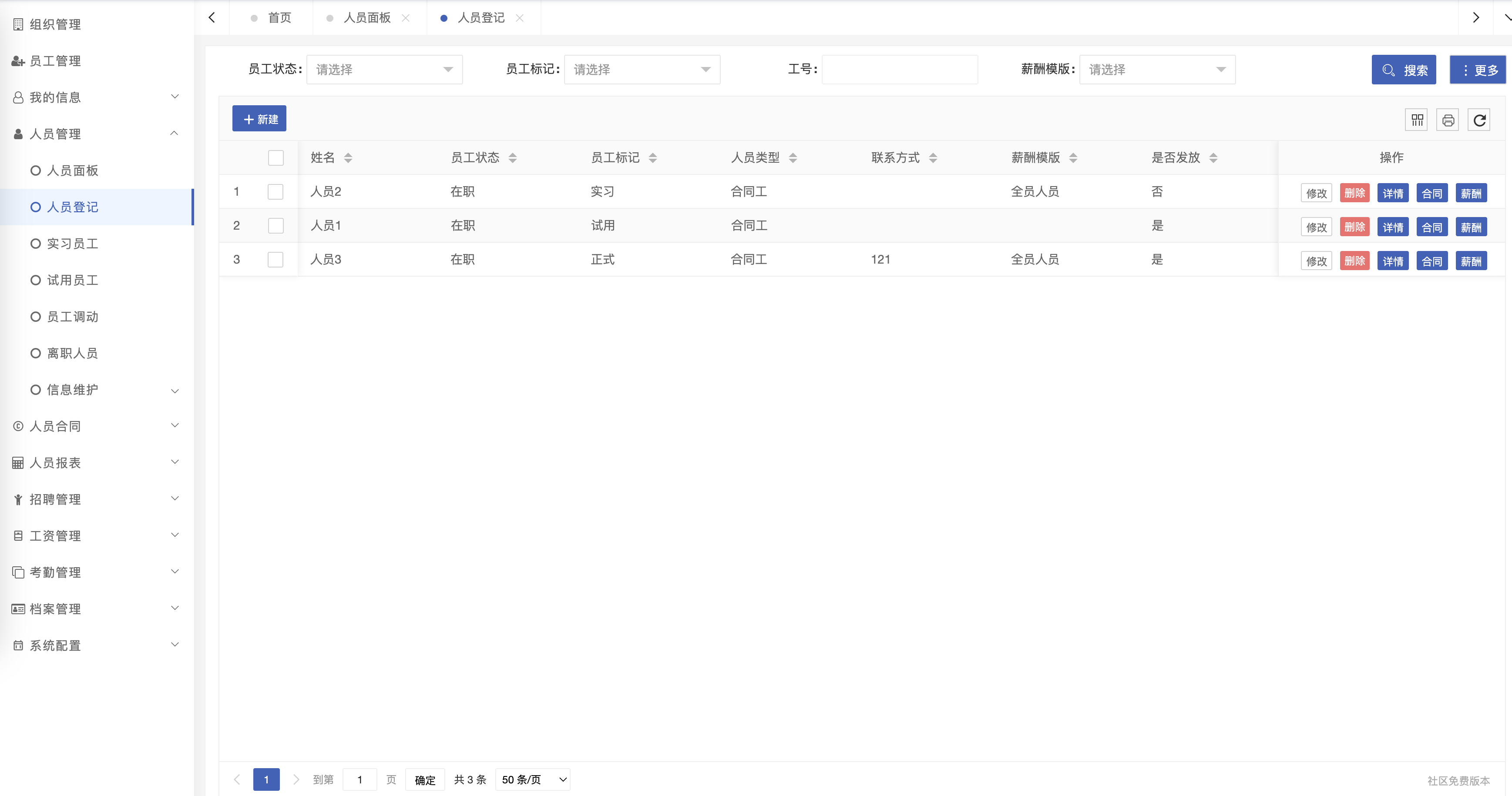Sort by 薪酬模版 column arrows

1073,158
